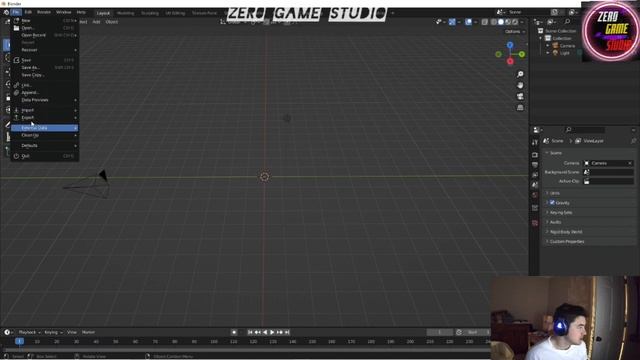
Task: Open the Keying dropdown in timeline
Action: pos(53,332)
